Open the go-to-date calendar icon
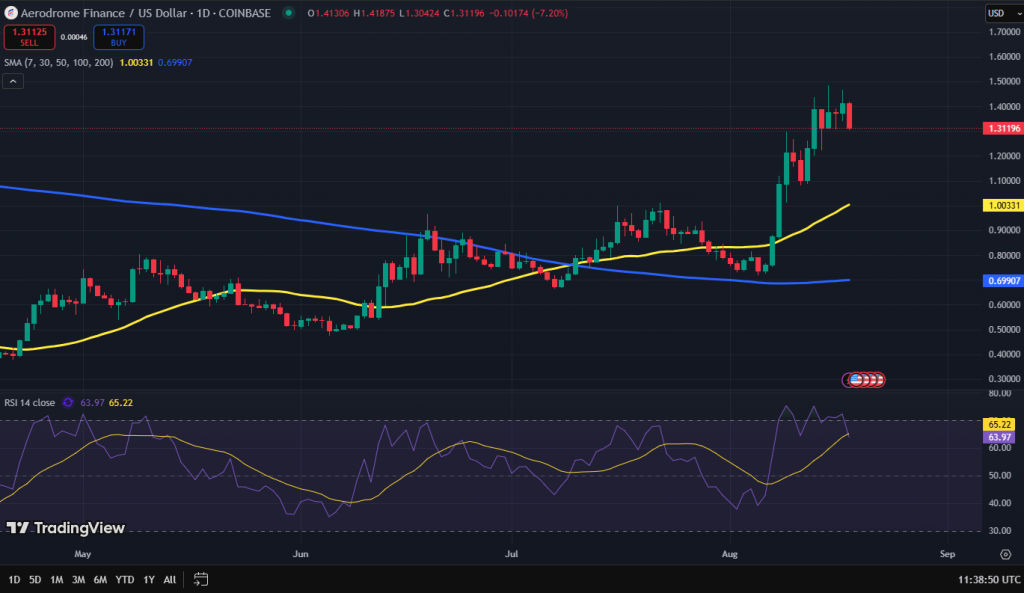This screenshot has width=1024, height=593. click(201, 579)
